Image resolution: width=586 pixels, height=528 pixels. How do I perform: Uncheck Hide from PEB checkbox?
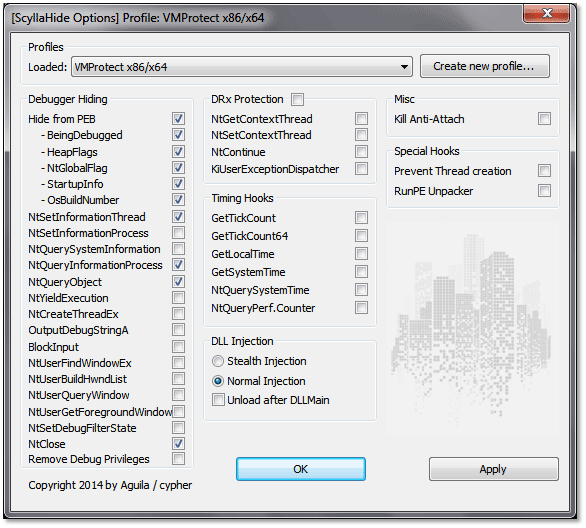[x=178, y=119]
